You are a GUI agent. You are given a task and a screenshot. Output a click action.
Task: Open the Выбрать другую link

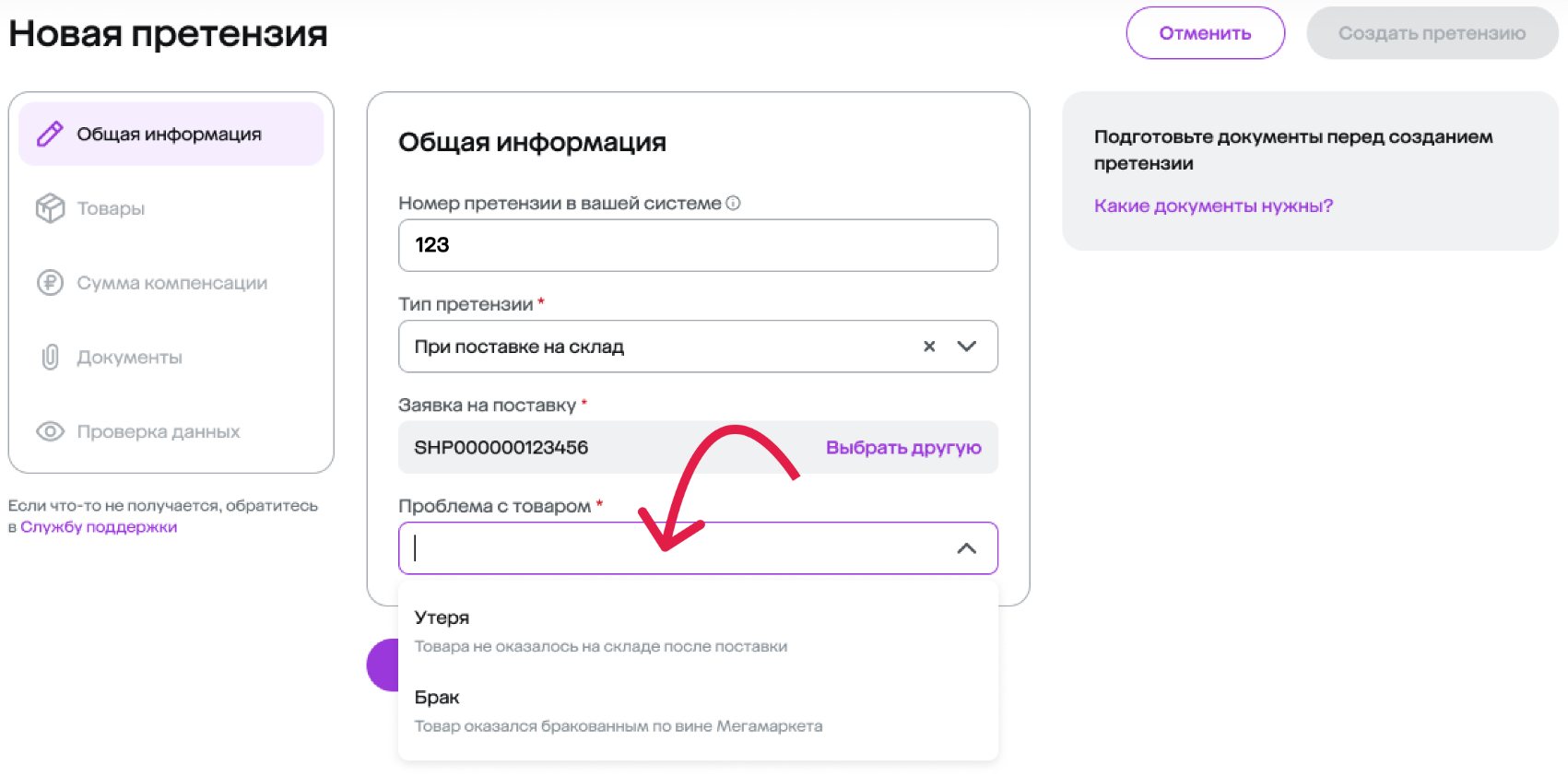(903, 448)
